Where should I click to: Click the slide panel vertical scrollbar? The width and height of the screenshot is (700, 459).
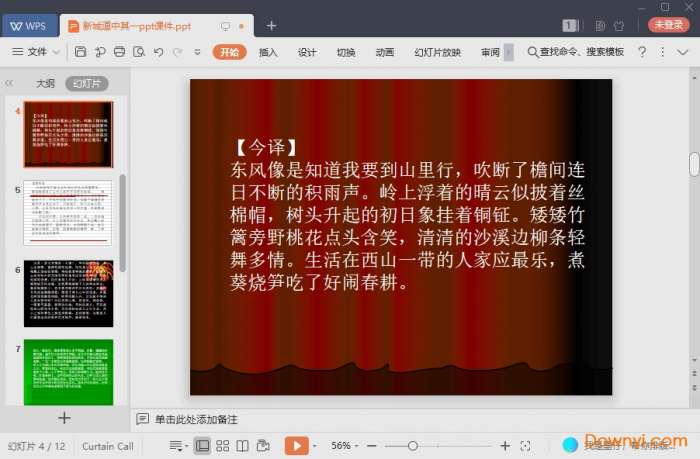pyautogui.click(x=122, y=222)
